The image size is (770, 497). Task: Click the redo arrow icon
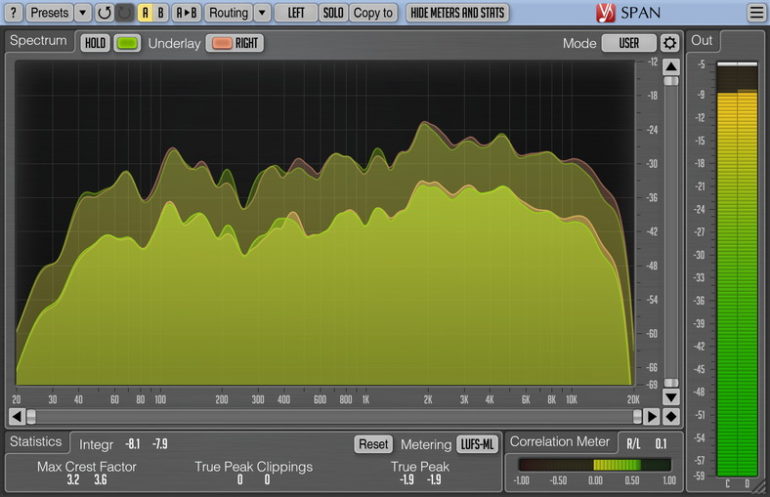[x=124, y=13]
